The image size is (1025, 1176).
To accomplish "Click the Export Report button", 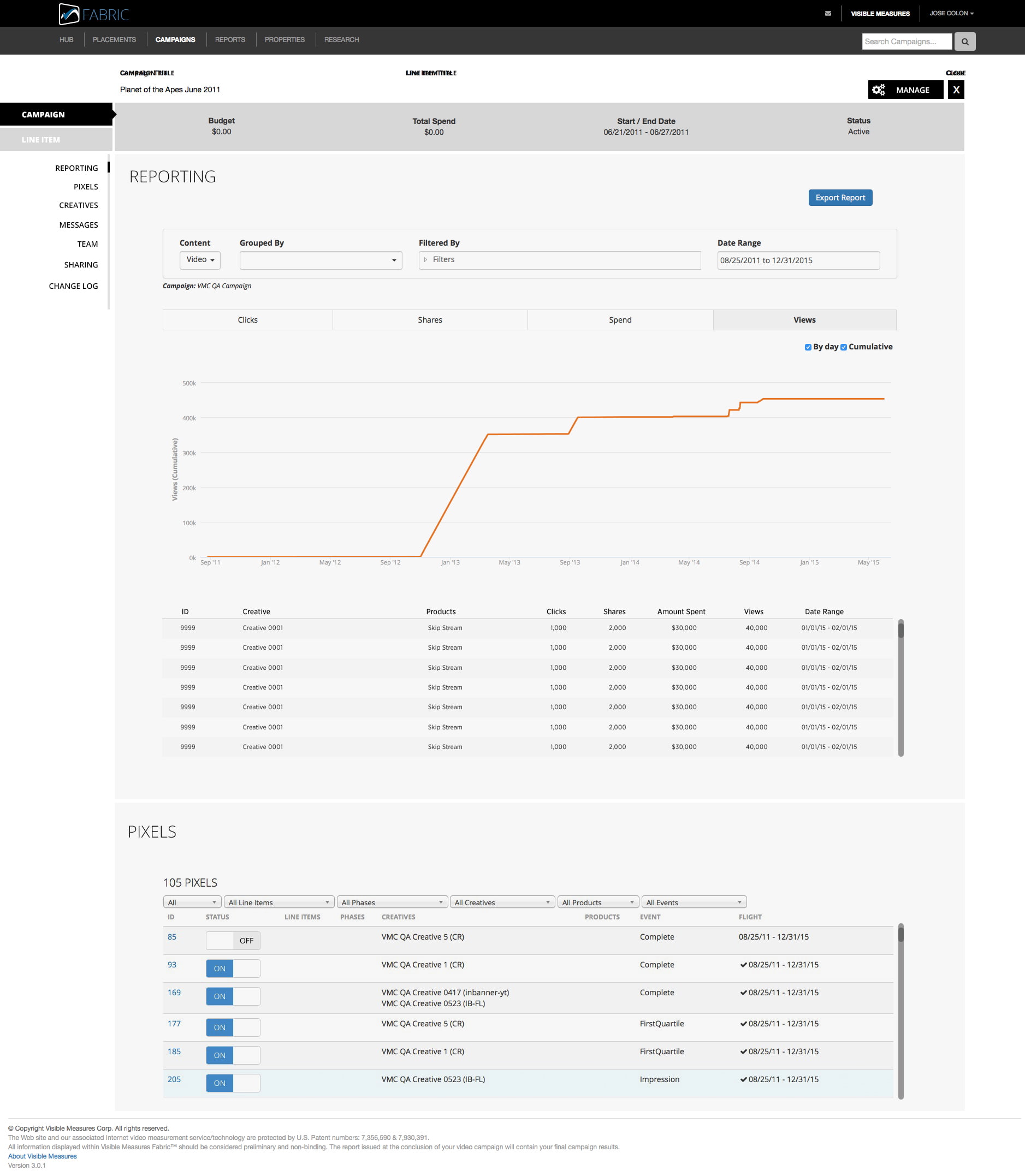I will [x=840, y=198].
